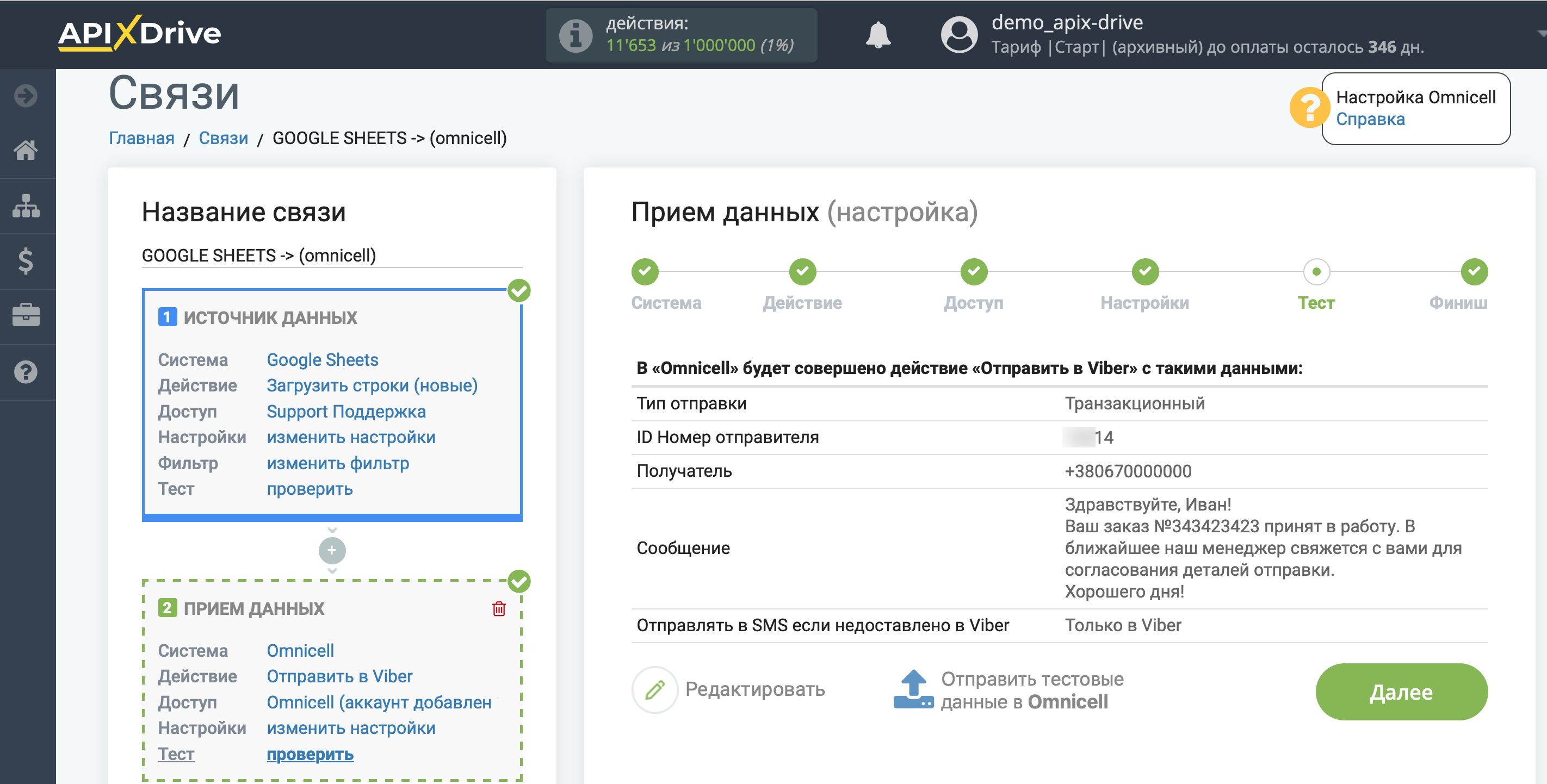The image size is (1547, 784).
Task: Click source изменить настройки link
Action: (351, 438)
